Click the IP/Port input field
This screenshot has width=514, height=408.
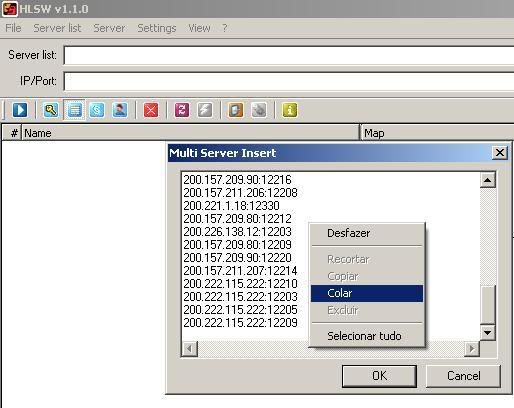(289, 81)
